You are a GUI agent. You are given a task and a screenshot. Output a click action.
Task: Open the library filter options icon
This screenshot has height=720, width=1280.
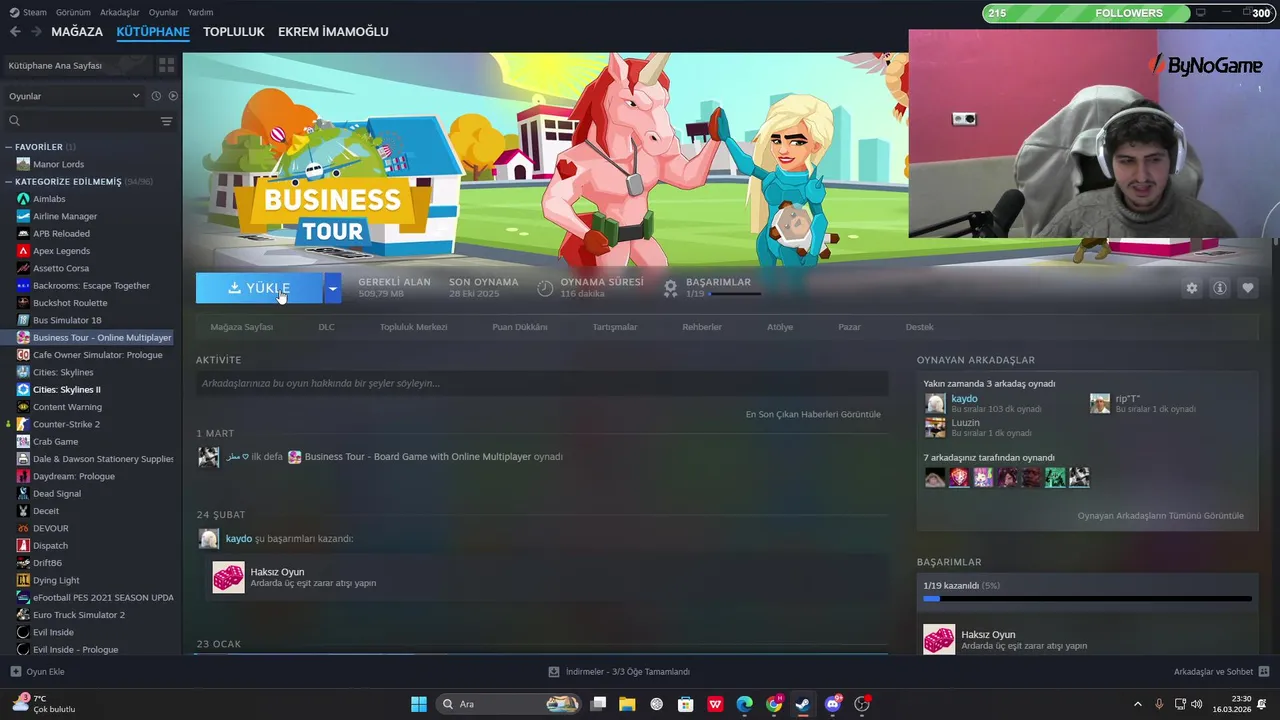pos(166,121)
